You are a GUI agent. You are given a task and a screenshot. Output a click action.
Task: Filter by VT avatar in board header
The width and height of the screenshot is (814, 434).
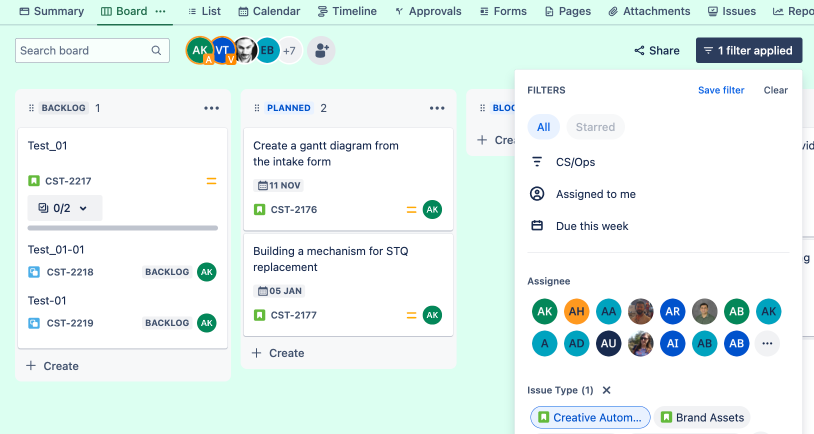pyautogui.click(x=223, y=50)
